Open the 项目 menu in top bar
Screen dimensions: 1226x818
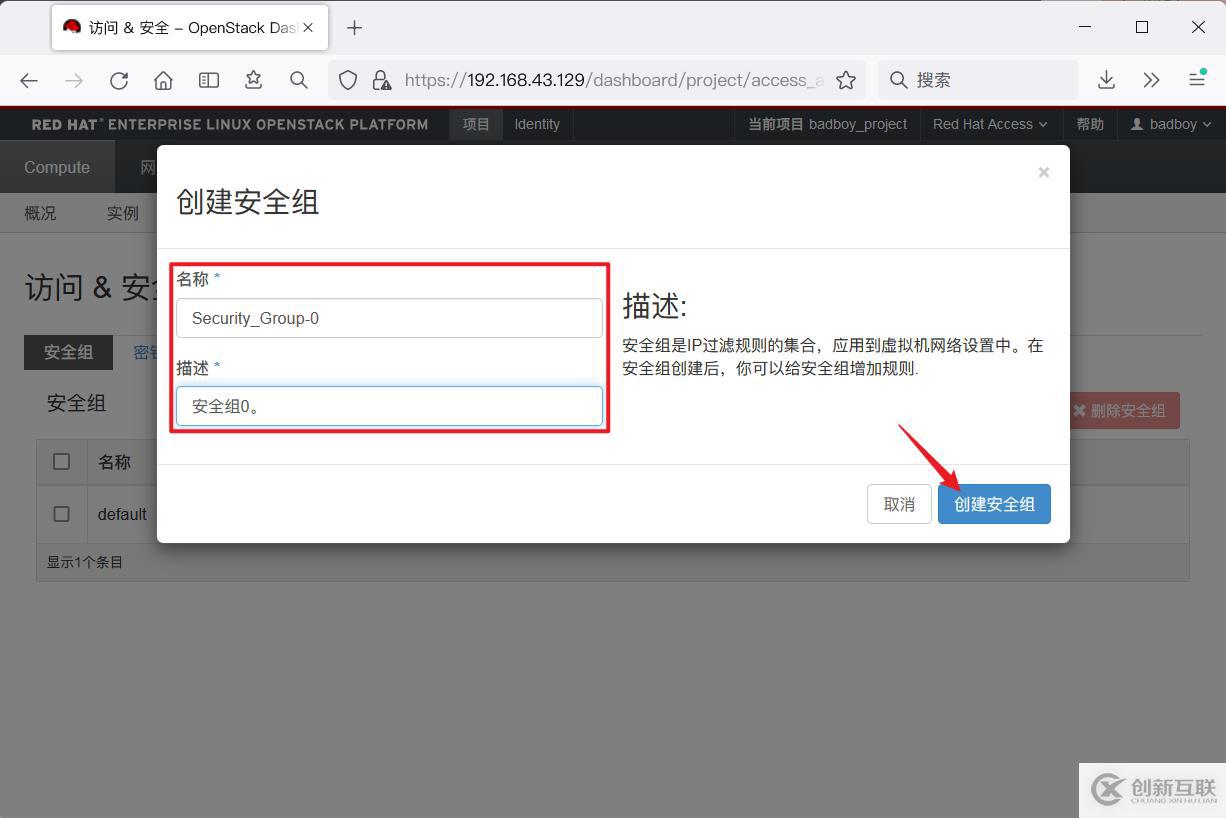pos(476,124)
